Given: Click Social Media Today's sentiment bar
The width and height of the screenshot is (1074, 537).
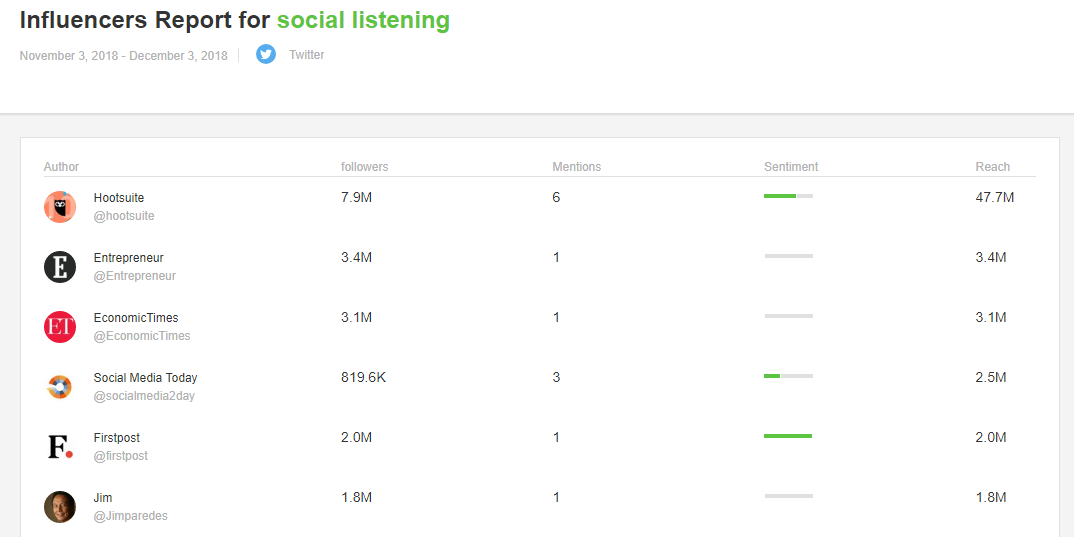Looking at the screenshot, I should pyautogui.click(x=788, y=376).
